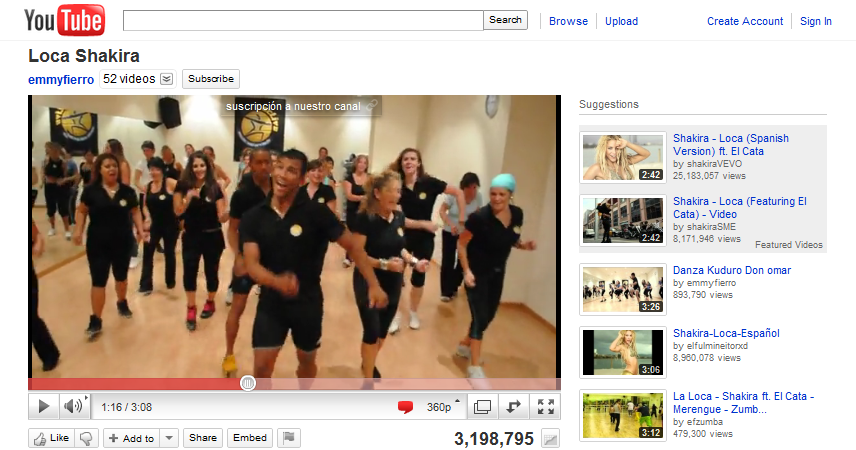Click the Loca Shakira video title
This screenshot has width=856, height=450.
pyautogui.click(x=84, y=56)
